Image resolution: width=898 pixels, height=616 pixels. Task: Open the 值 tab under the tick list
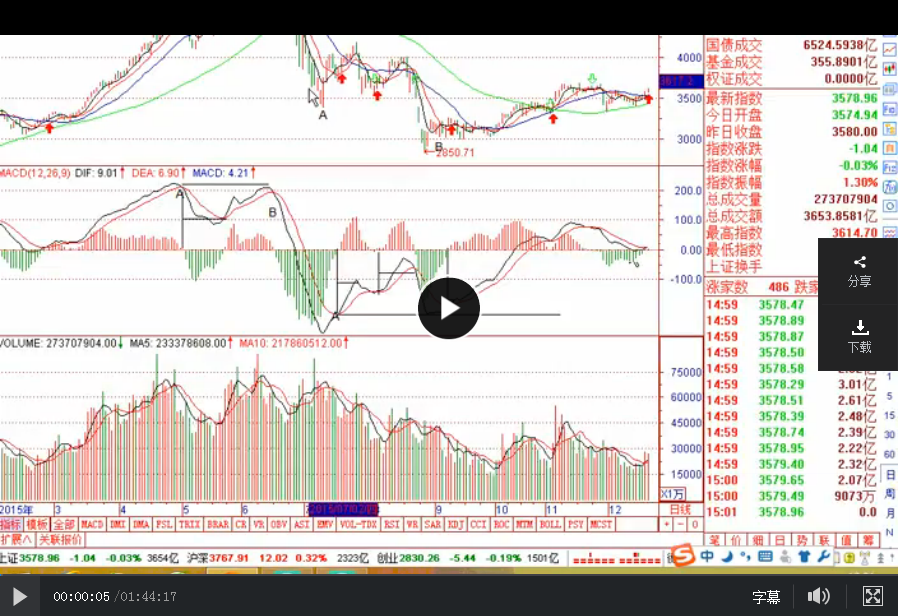(x=846, y=540)
